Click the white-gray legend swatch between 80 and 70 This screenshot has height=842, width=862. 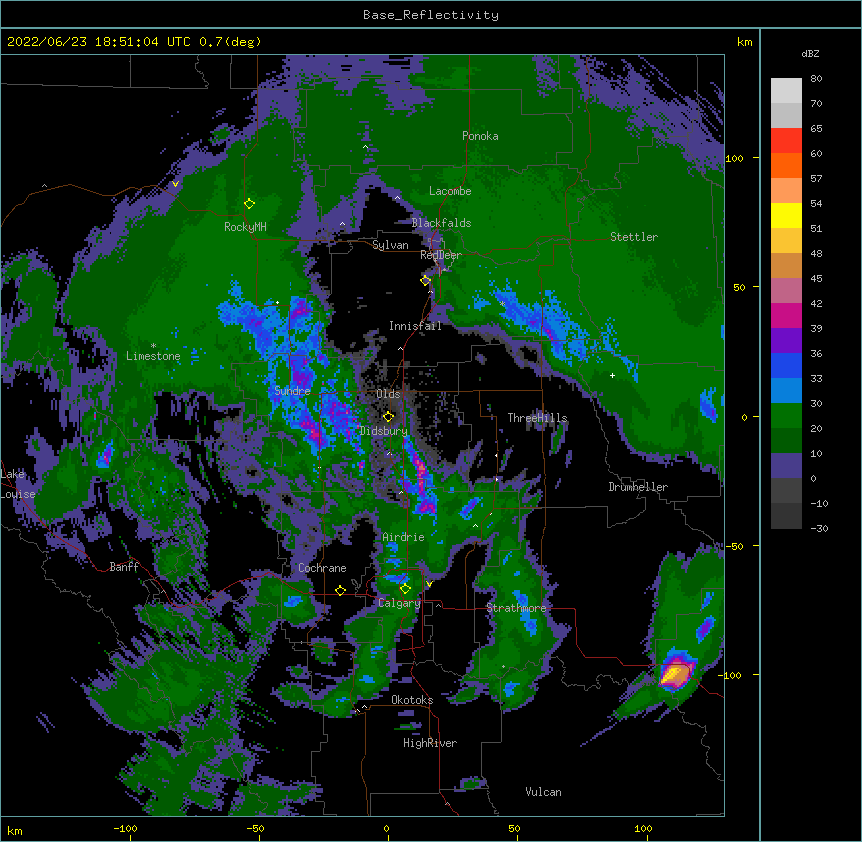pyautogui.click(x=786, y=90)
